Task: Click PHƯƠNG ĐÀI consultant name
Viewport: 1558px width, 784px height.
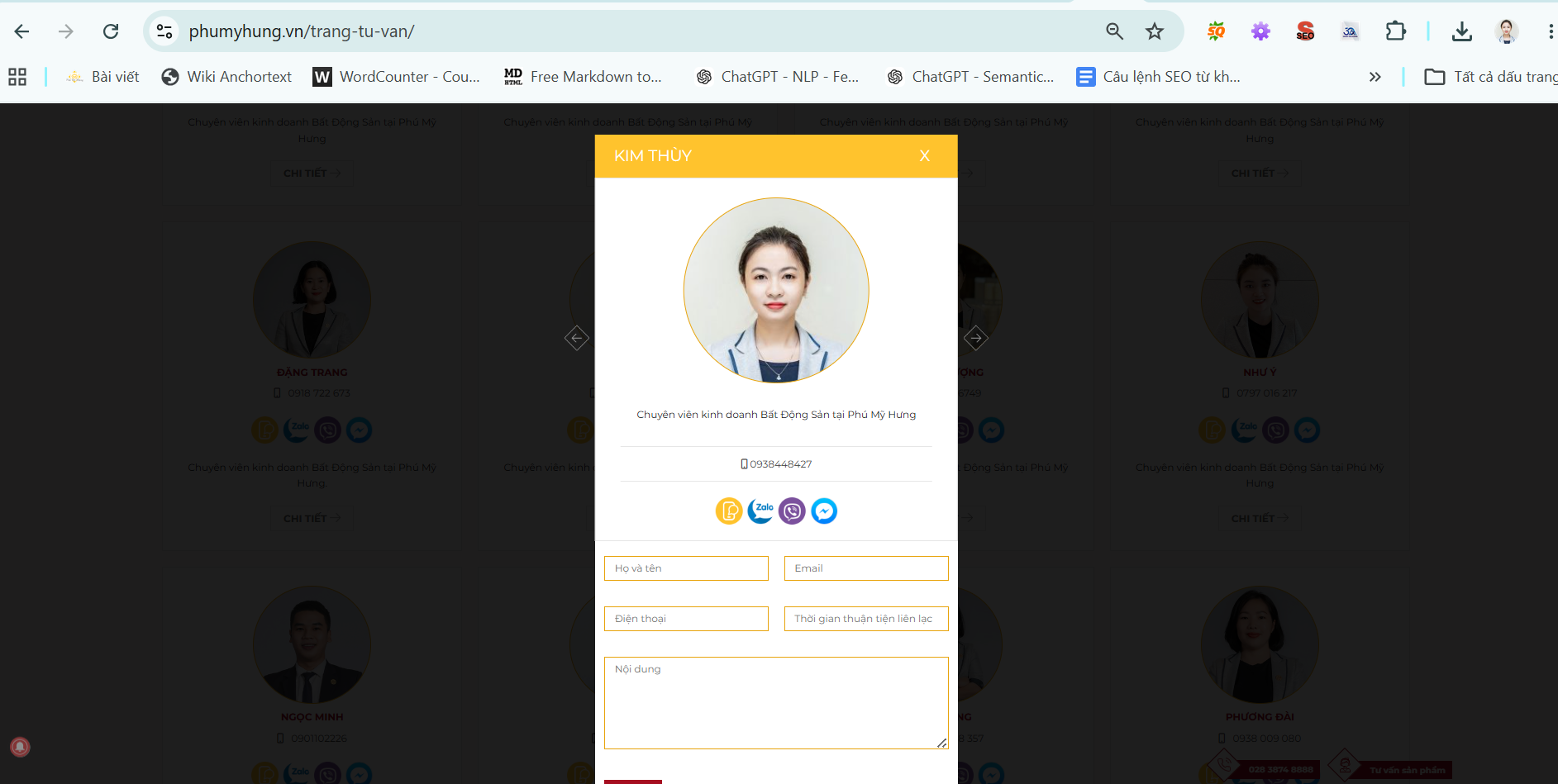Action: (x=1260, y=717)
